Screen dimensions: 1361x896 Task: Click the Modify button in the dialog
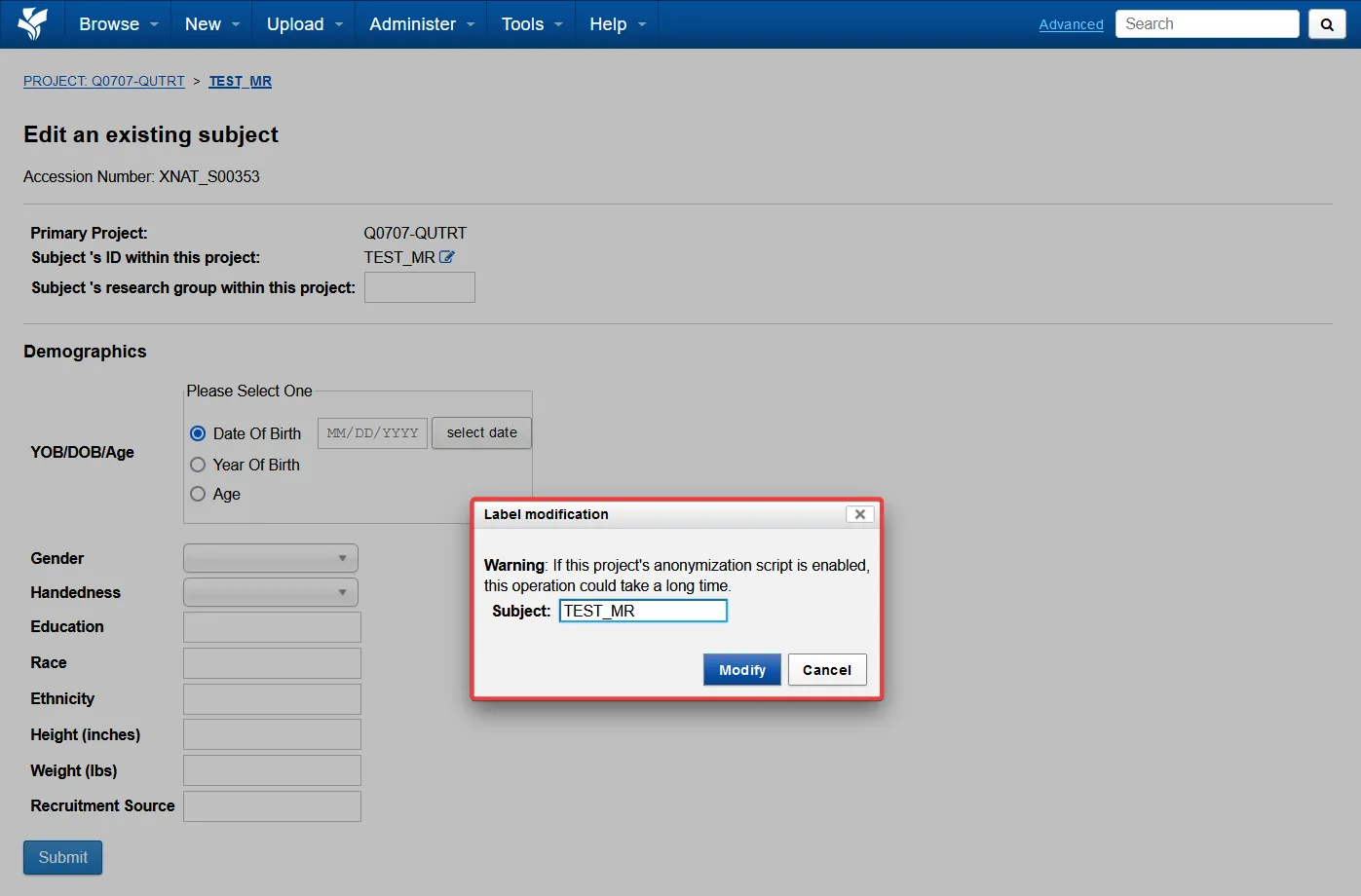tap(742, 670)
